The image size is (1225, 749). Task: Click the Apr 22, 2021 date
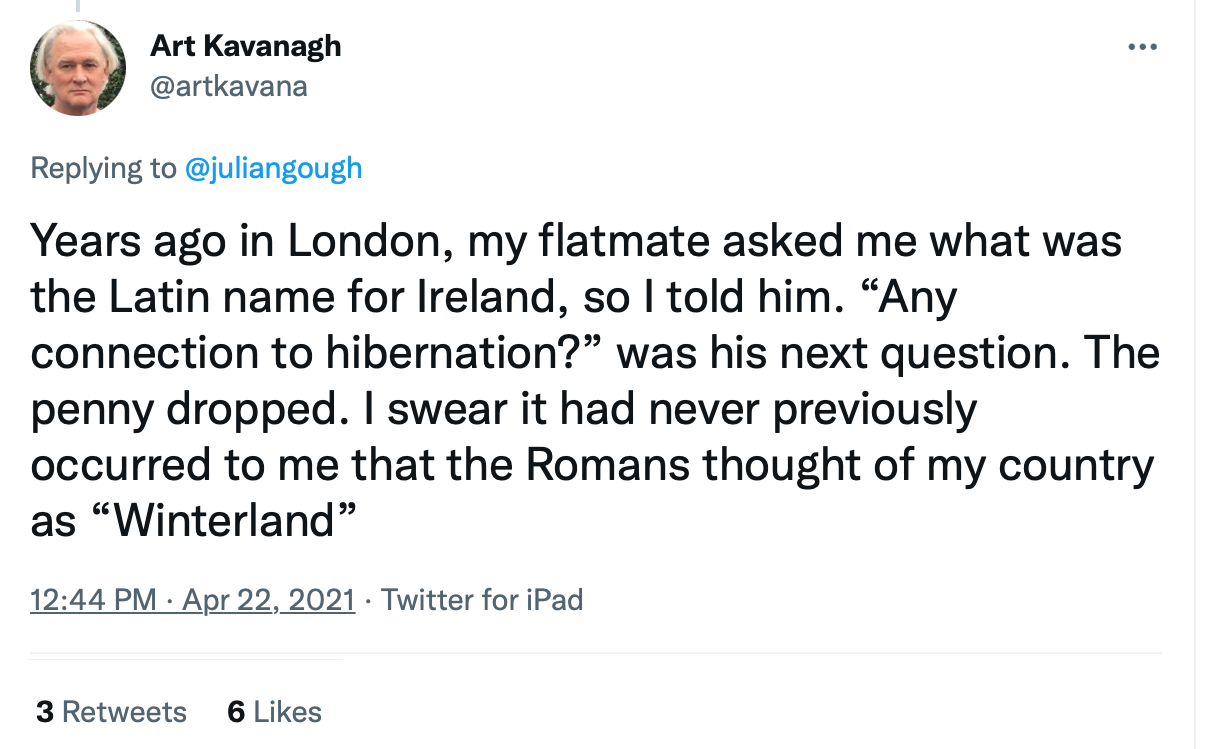(267, 600)
